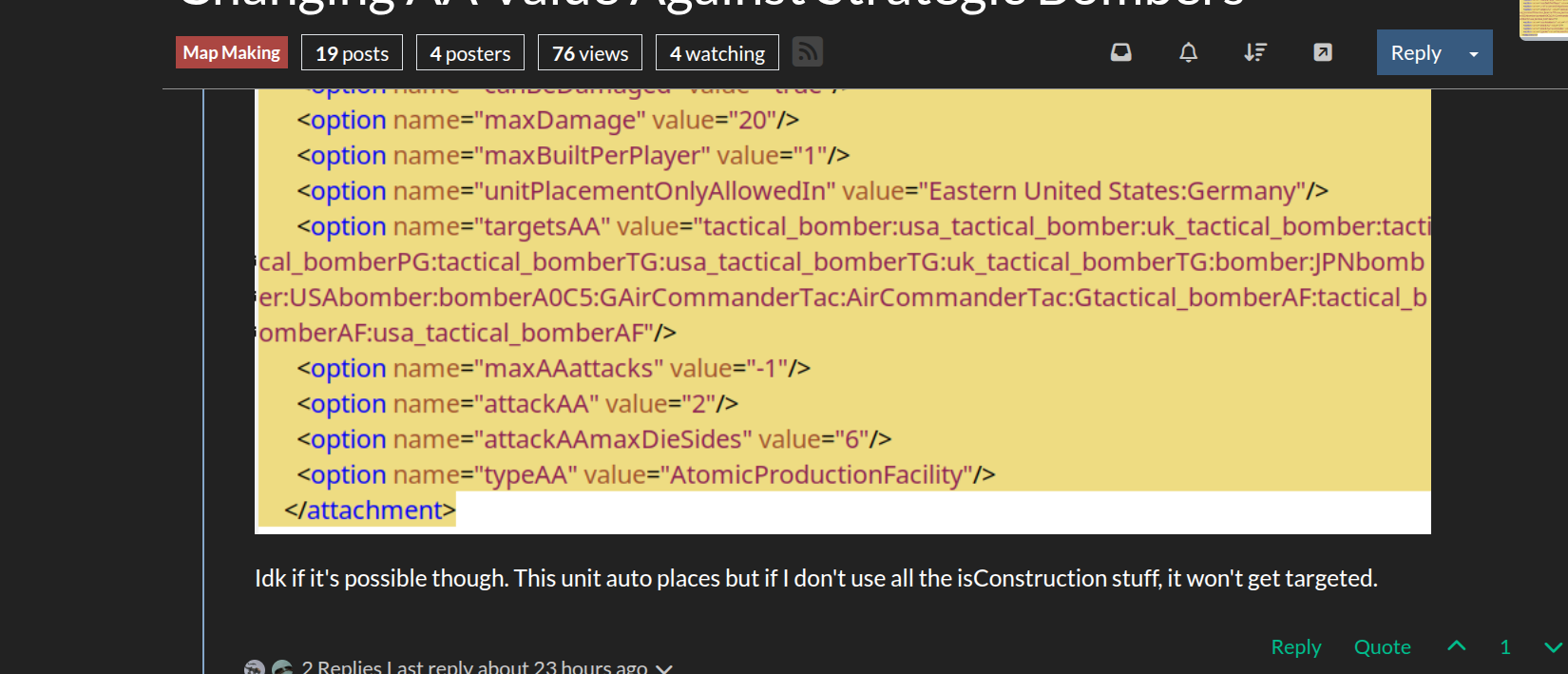Open the Map Making category tag
The image size is (1568, 674).
coord(232,52)
